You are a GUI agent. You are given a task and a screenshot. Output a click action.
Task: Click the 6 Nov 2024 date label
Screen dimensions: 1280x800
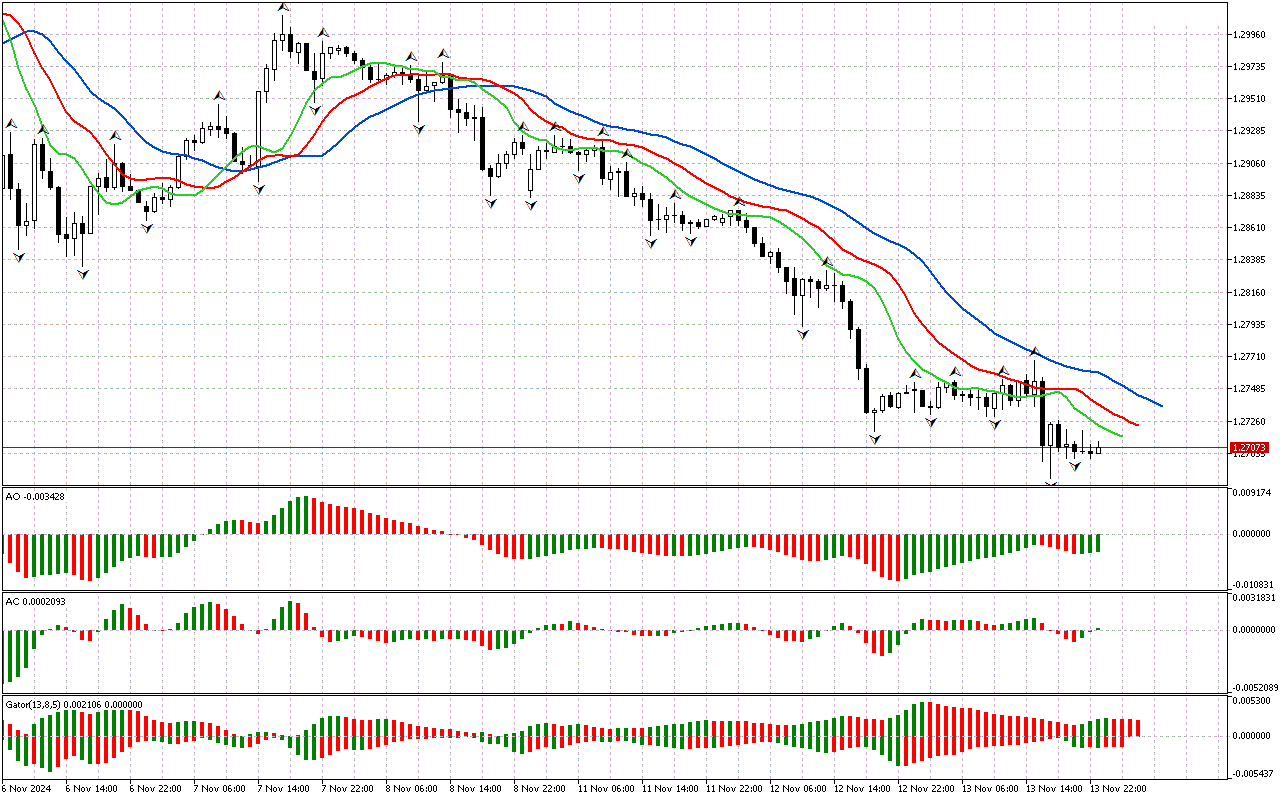click(28, 789)
